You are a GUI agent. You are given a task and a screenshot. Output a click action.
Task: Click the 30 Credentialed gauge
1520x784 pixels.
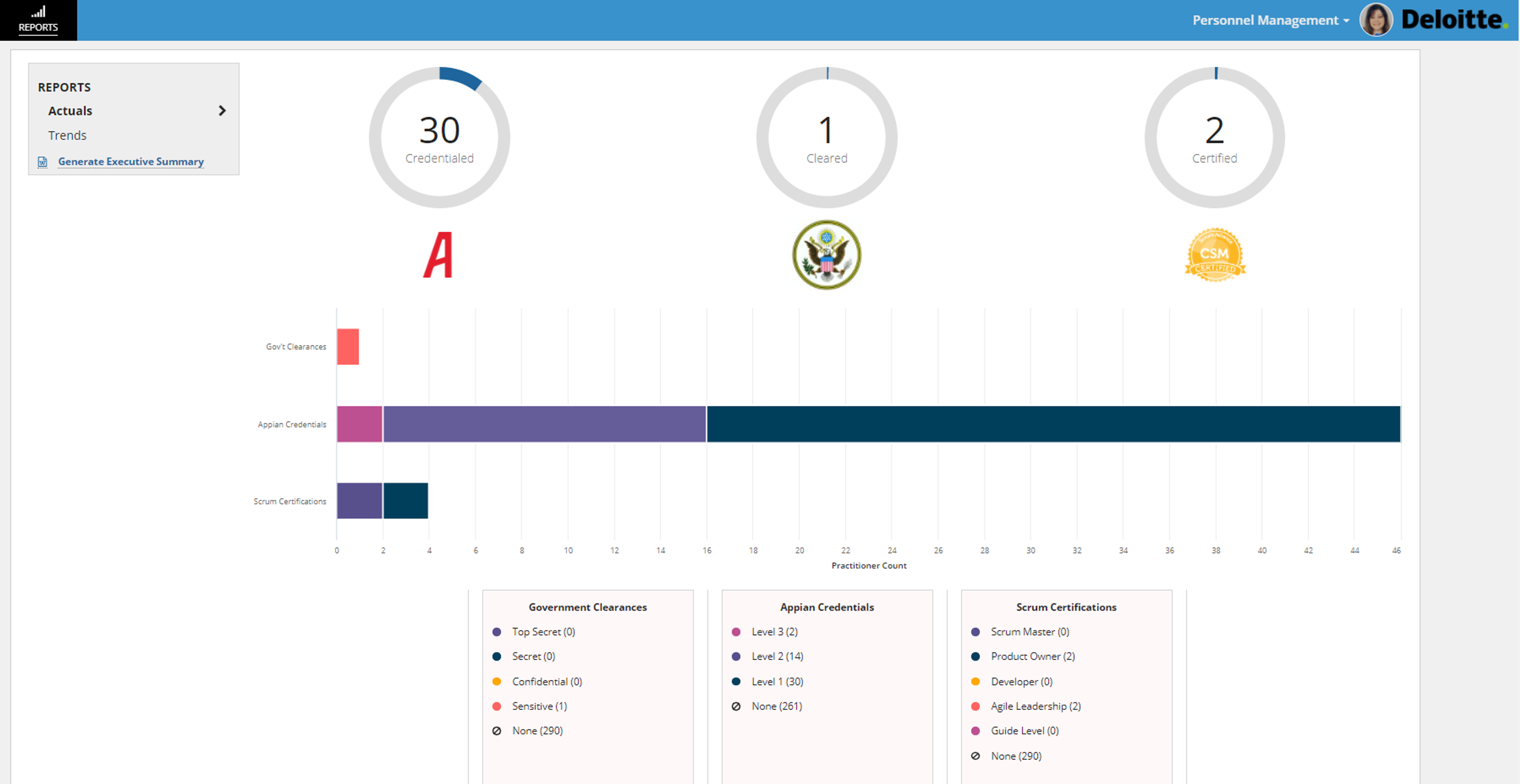click(440, 137)
